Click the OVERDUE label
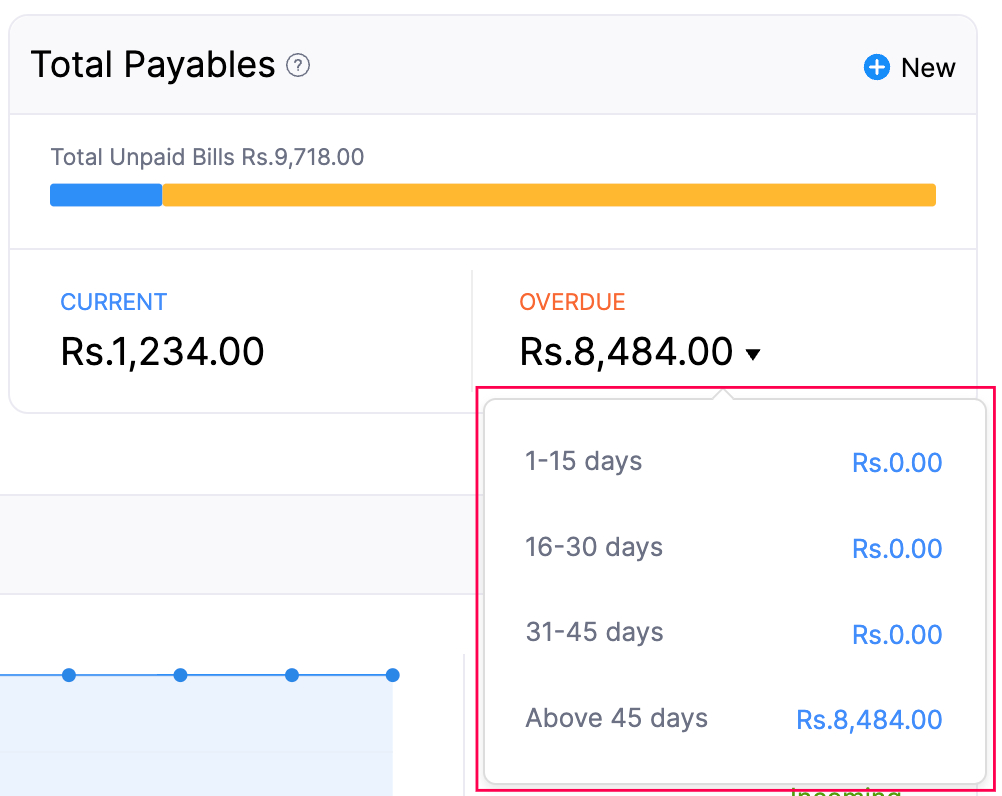 [x=572, y=303]
